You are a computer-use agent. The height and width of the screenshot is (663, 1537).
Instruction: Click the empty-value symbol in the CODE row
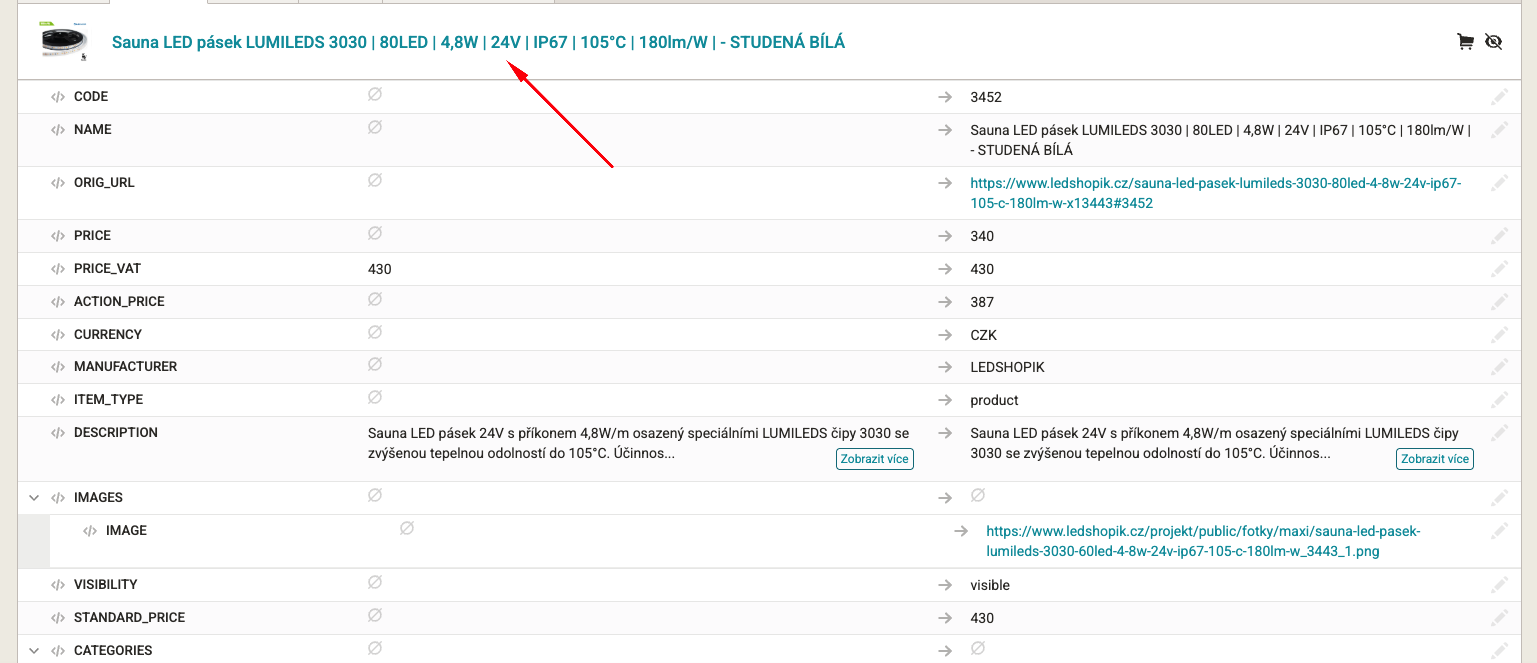click(375, 95)
